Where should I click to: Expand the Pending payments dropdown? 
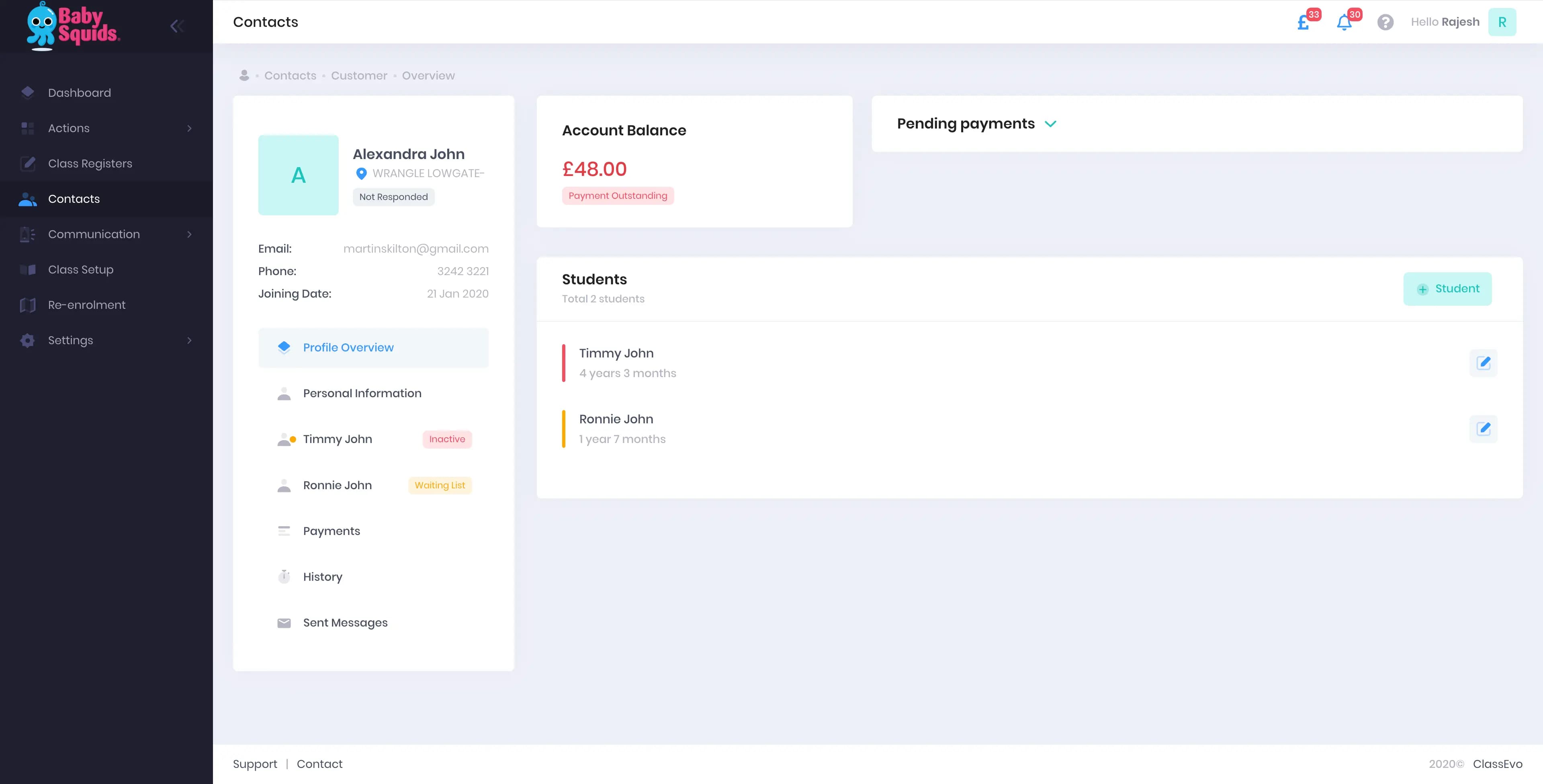pyautogui.click(x=1050, y=124)
